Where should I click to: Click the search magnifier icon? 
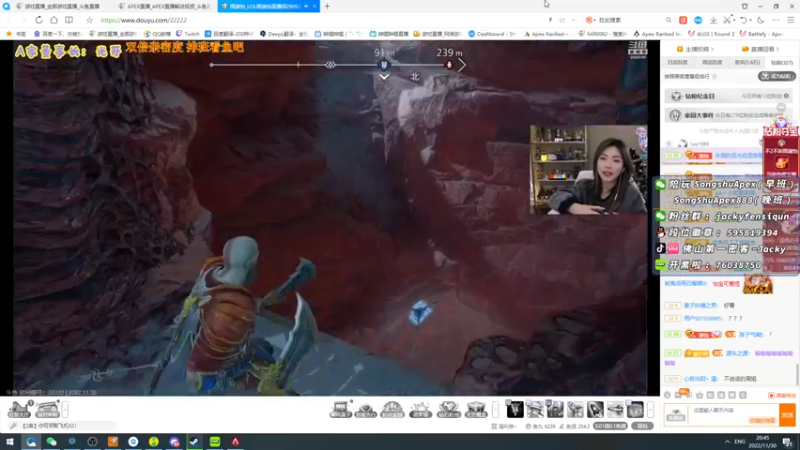668,20
